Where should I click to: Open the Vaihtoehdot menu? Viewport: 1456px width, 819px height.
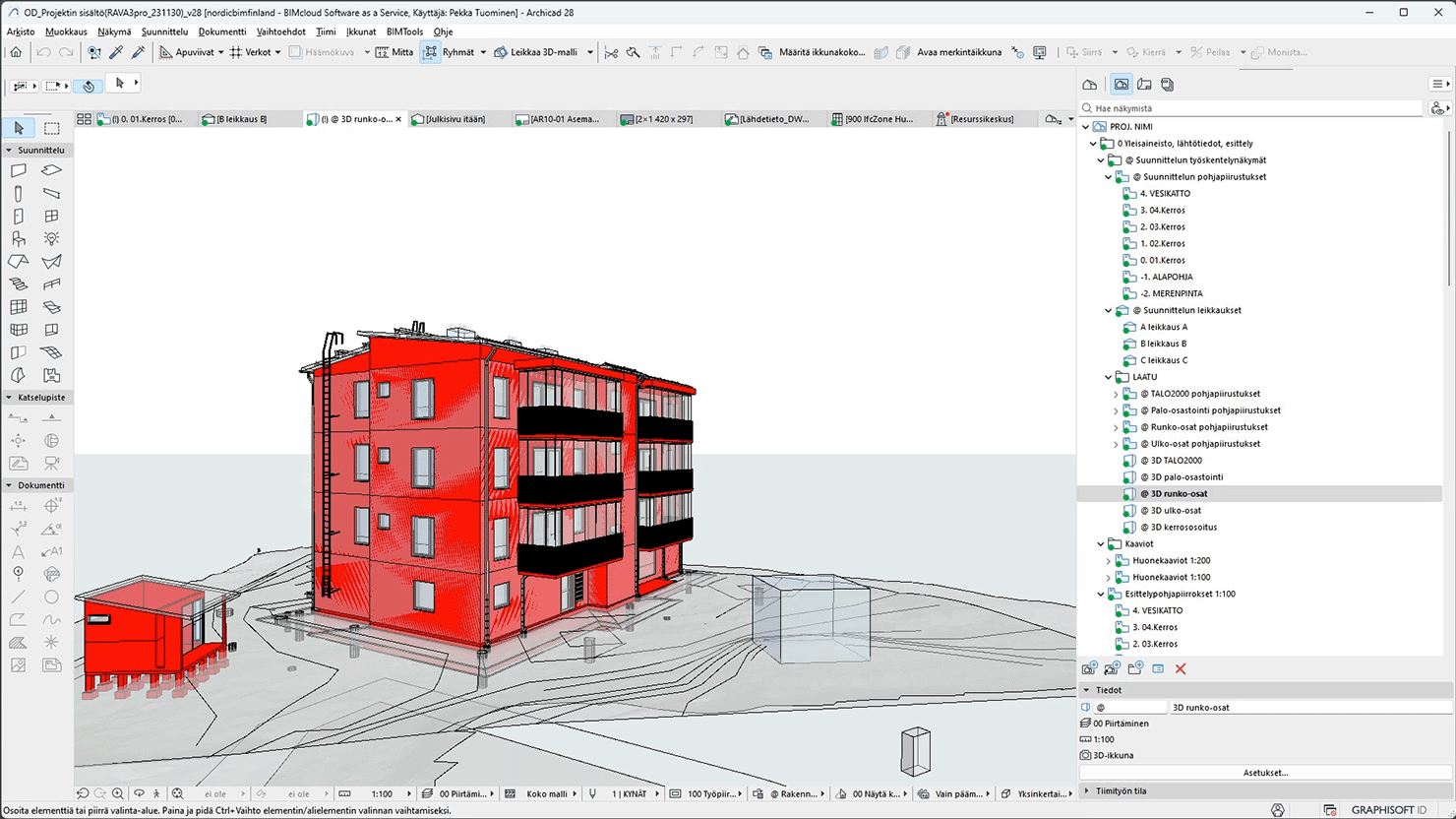coord(281,31)
